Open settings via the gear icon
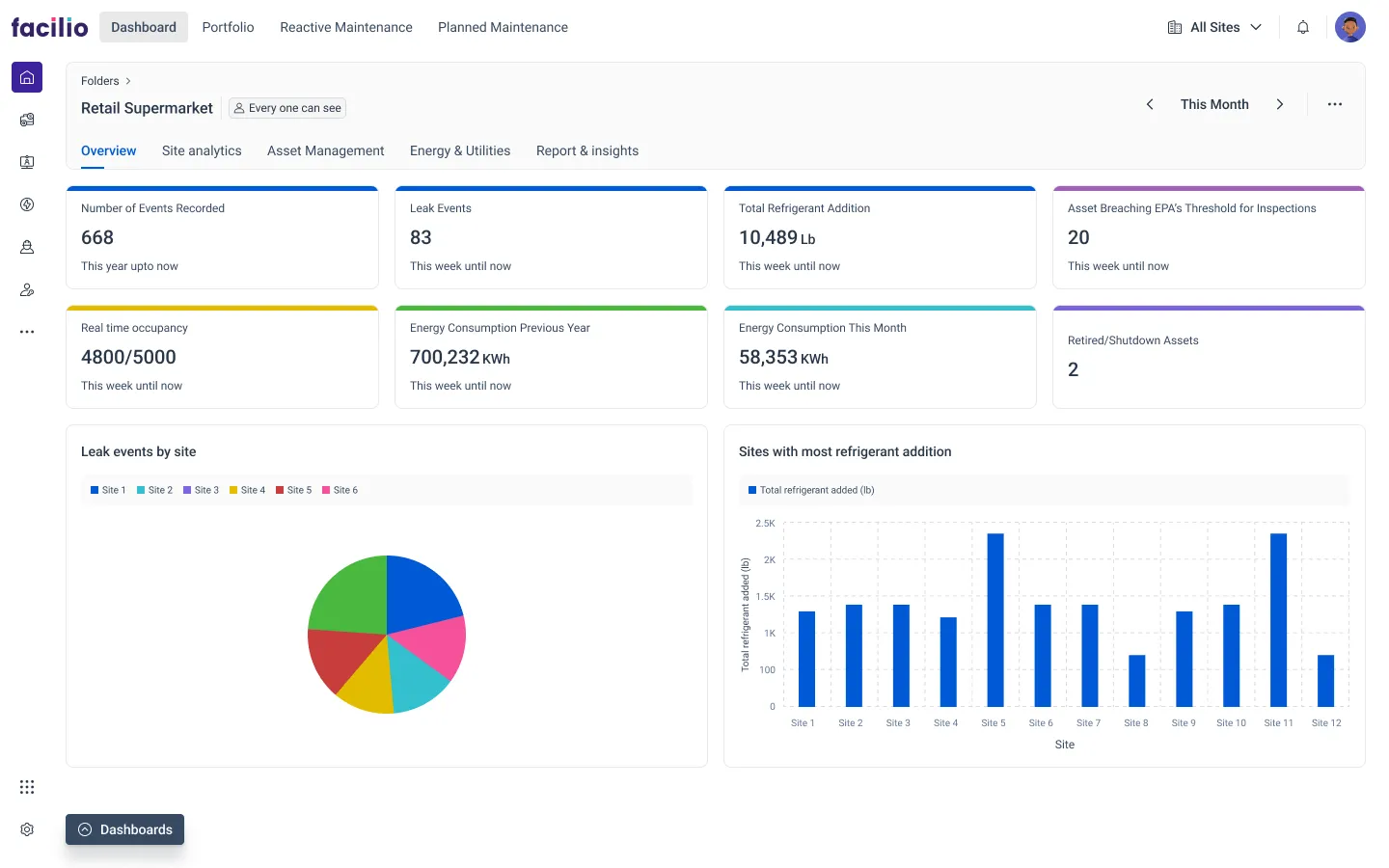Viewport: 1389px width, 868px height. (x=26, y=828)
